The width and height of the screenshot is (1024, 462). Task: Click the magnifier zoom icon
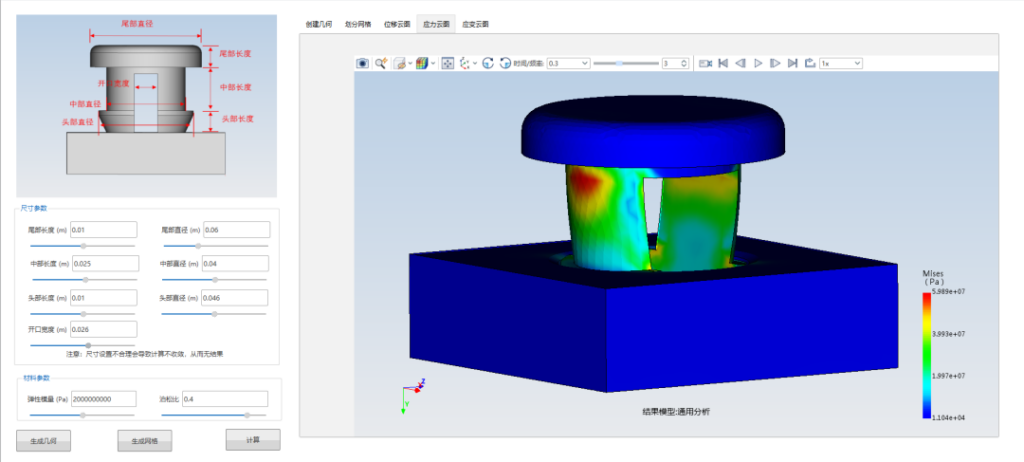[381, 63]
